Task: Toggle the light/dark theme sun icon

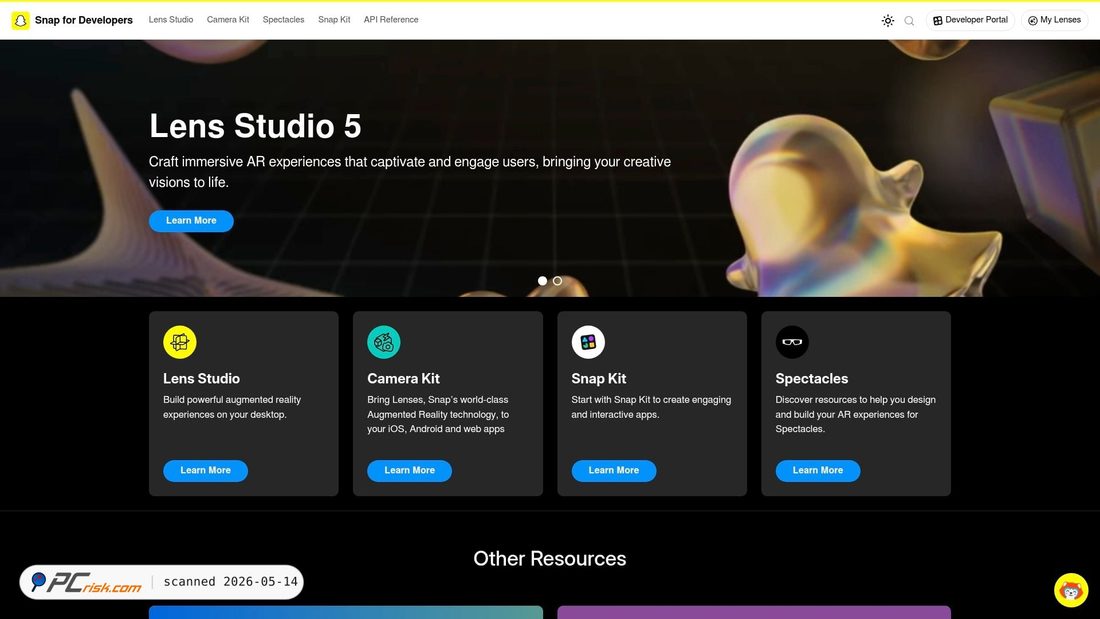Action: [x=887, y=20]
